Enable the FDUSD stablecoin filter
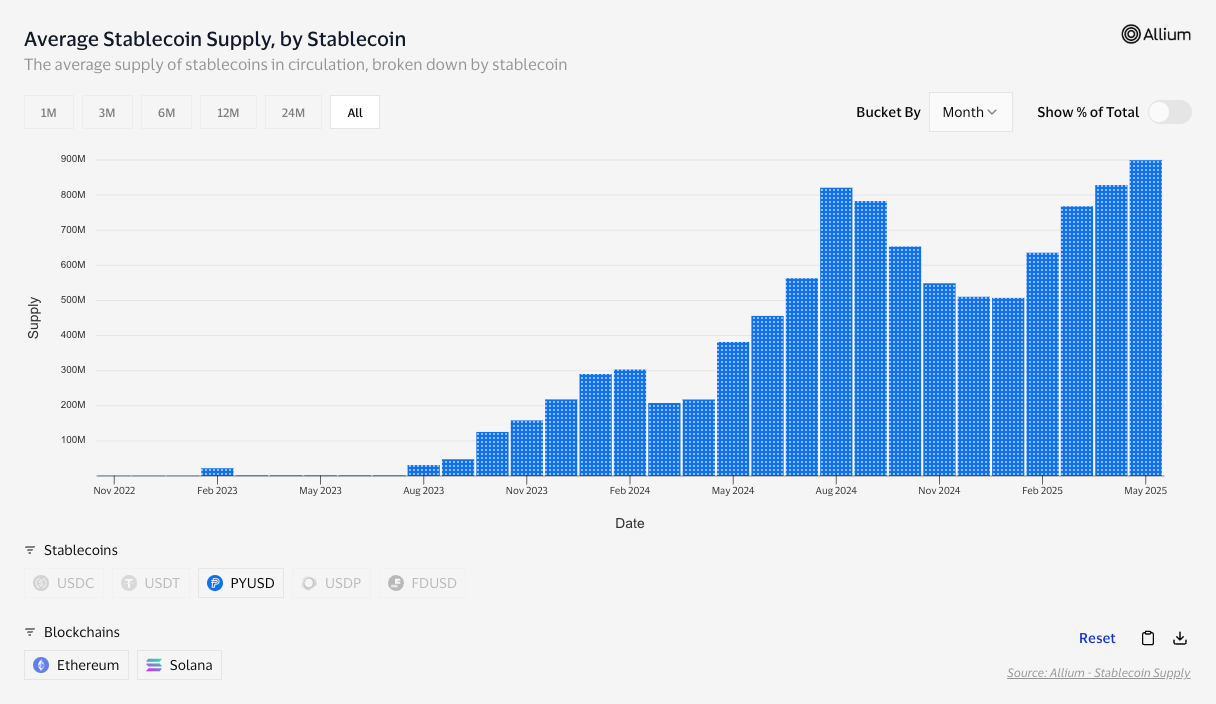Viewport: 1216px width, 704px height. pyautogui.click(x=423, y=583)
